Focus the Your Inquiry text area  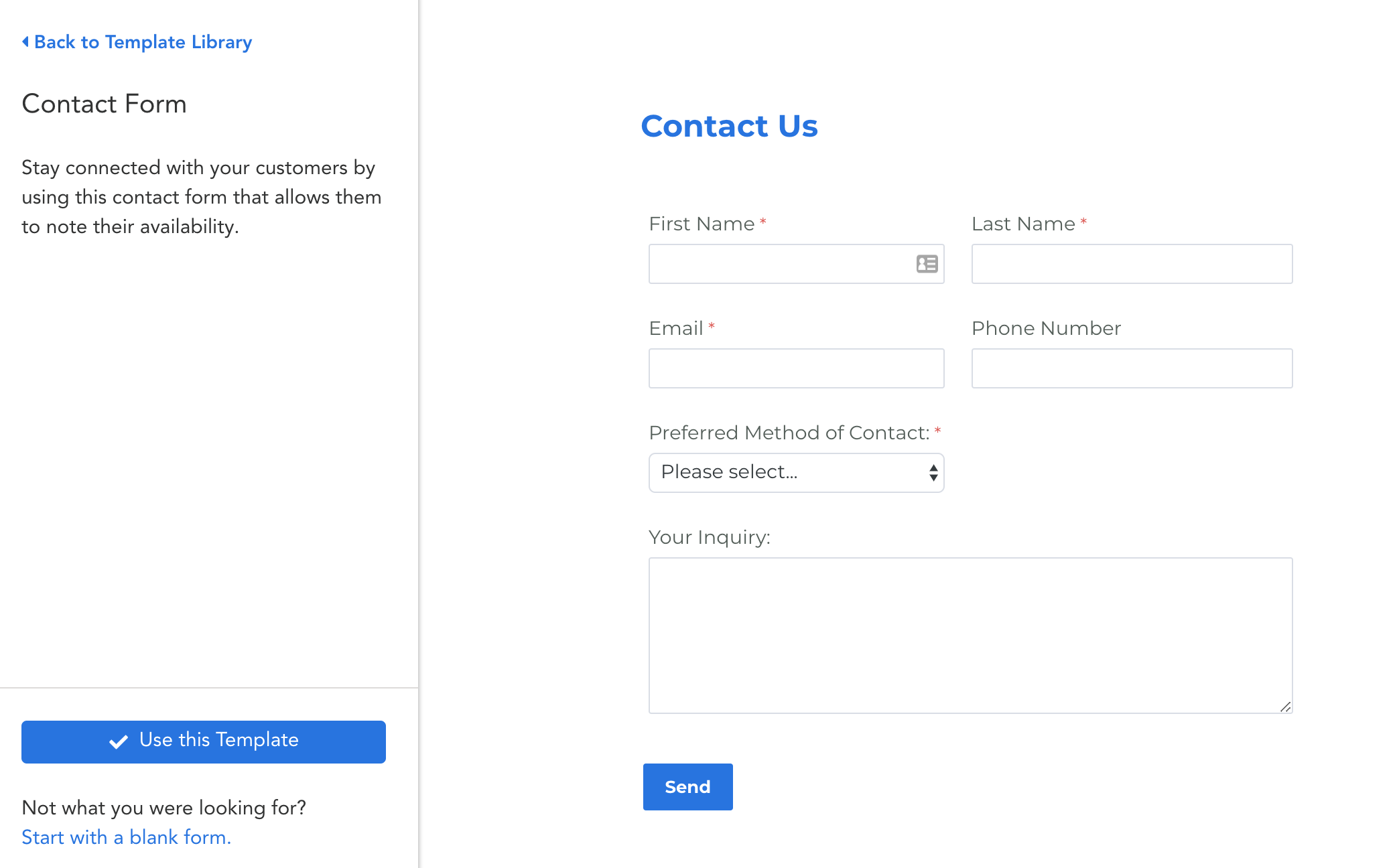[970, 635]
